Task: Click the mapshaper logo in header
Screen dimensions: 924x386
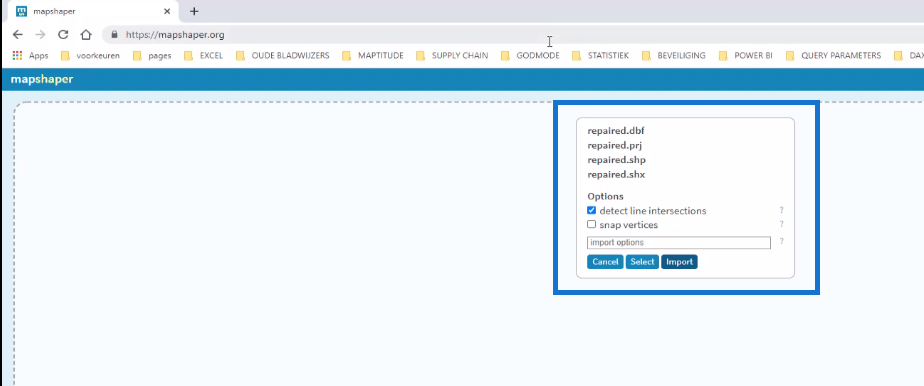Action: [42, 79]
